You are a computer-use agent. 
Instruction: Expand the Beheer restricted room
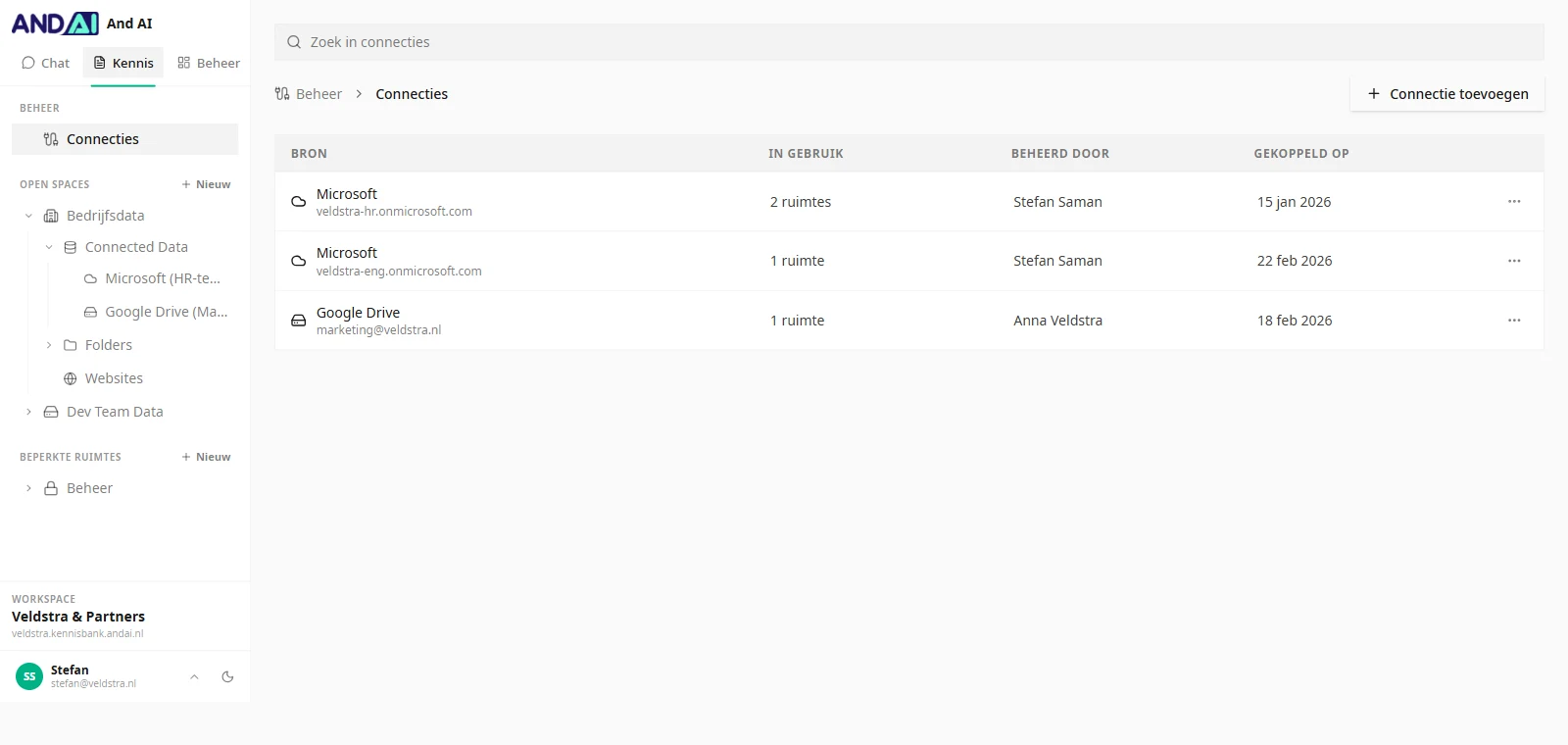(x=28, y=488)
